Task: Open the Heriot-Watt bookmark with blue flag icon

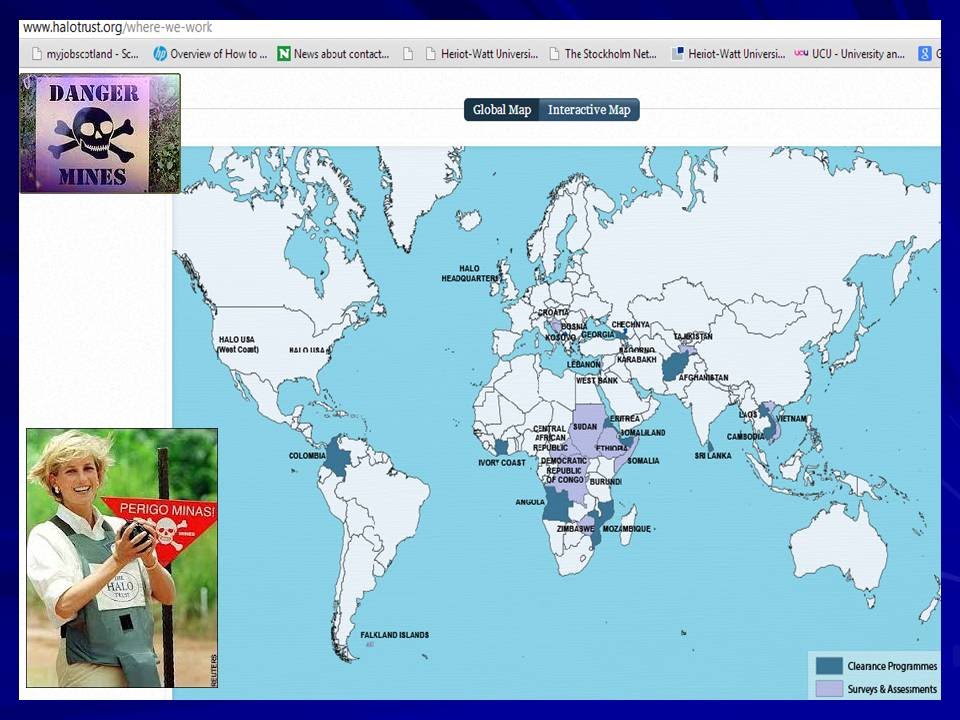Action: [x=728, y=54]
